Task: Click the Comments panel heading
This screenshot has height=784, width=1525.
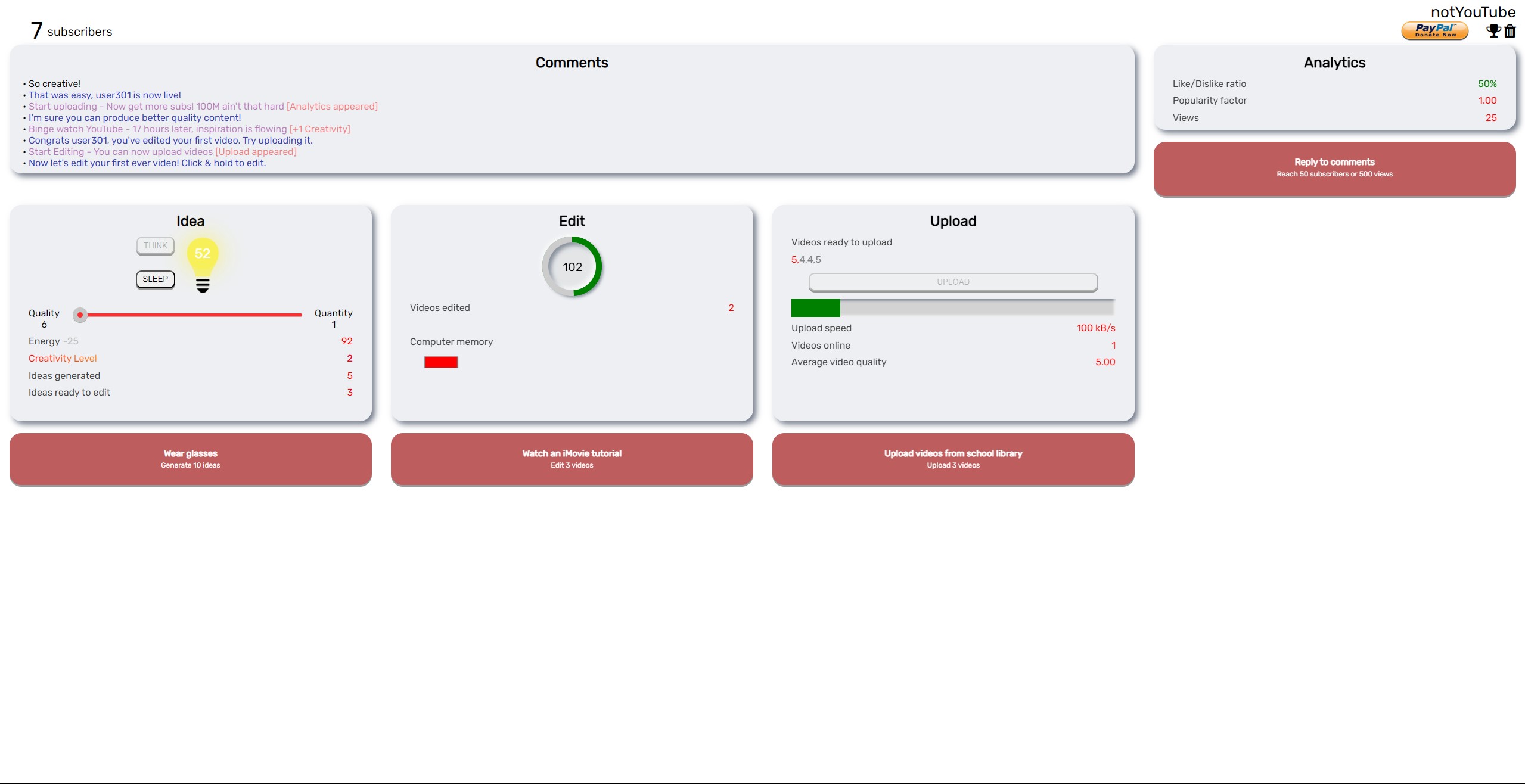Action: point(572,63)
